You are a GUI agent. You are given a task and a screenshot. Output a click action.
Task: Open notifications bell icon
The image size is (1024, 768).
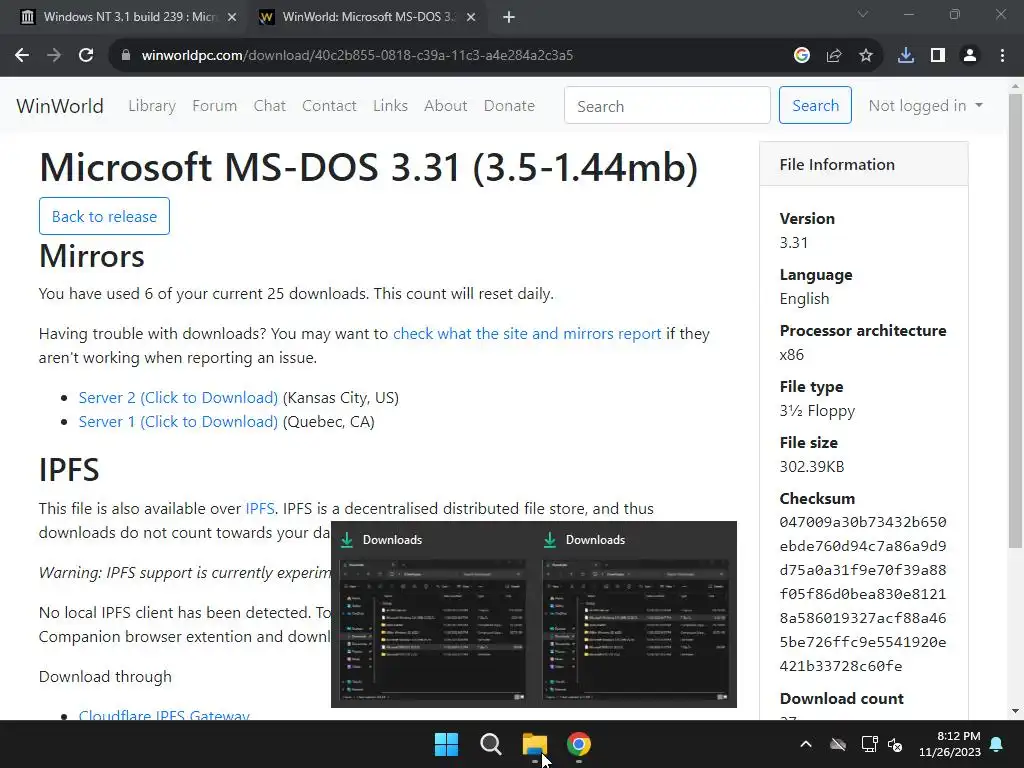pyautogui.click(x=997, y=744)
